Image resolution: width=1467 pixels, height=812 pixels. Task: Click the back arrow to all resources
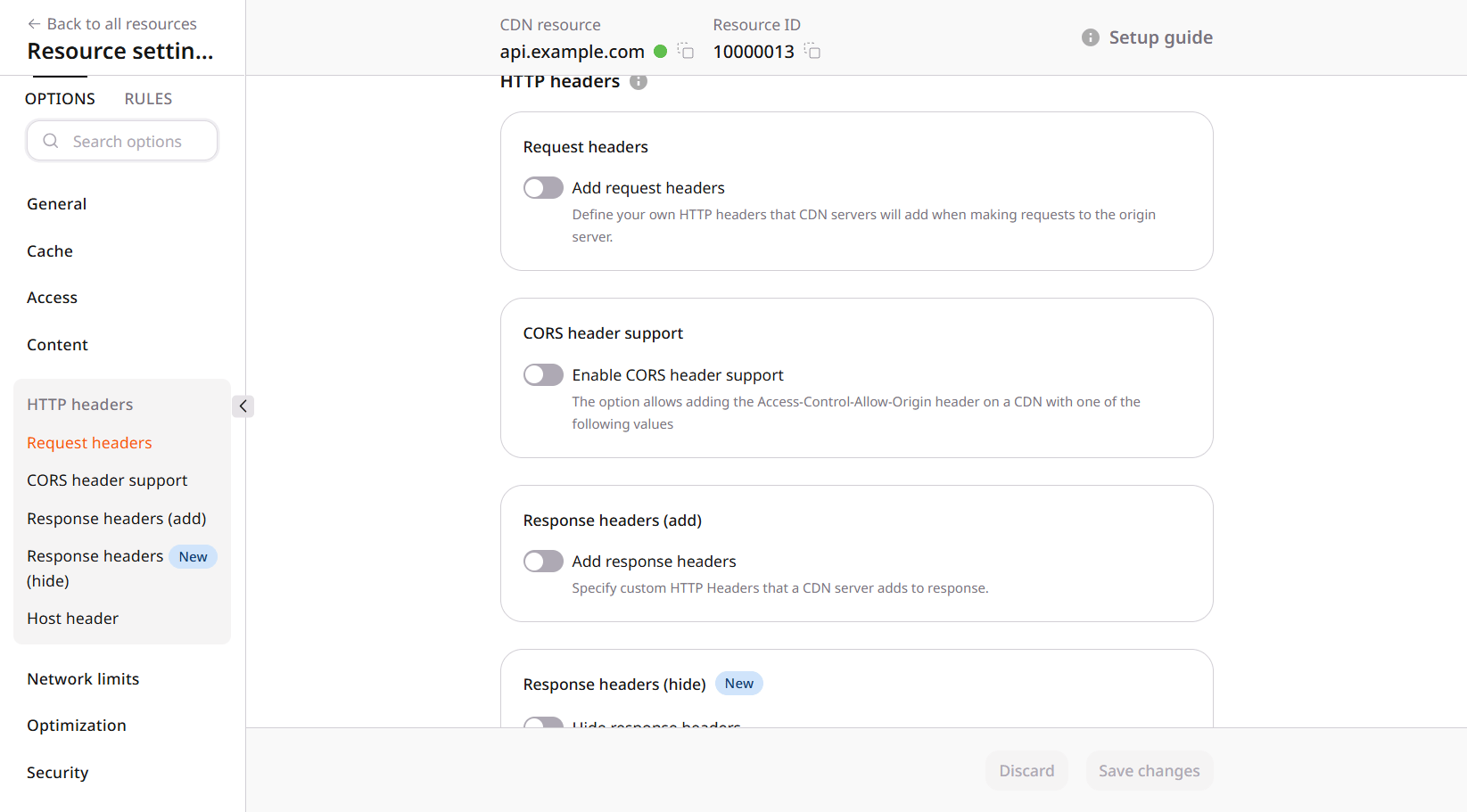pos(34,24)
